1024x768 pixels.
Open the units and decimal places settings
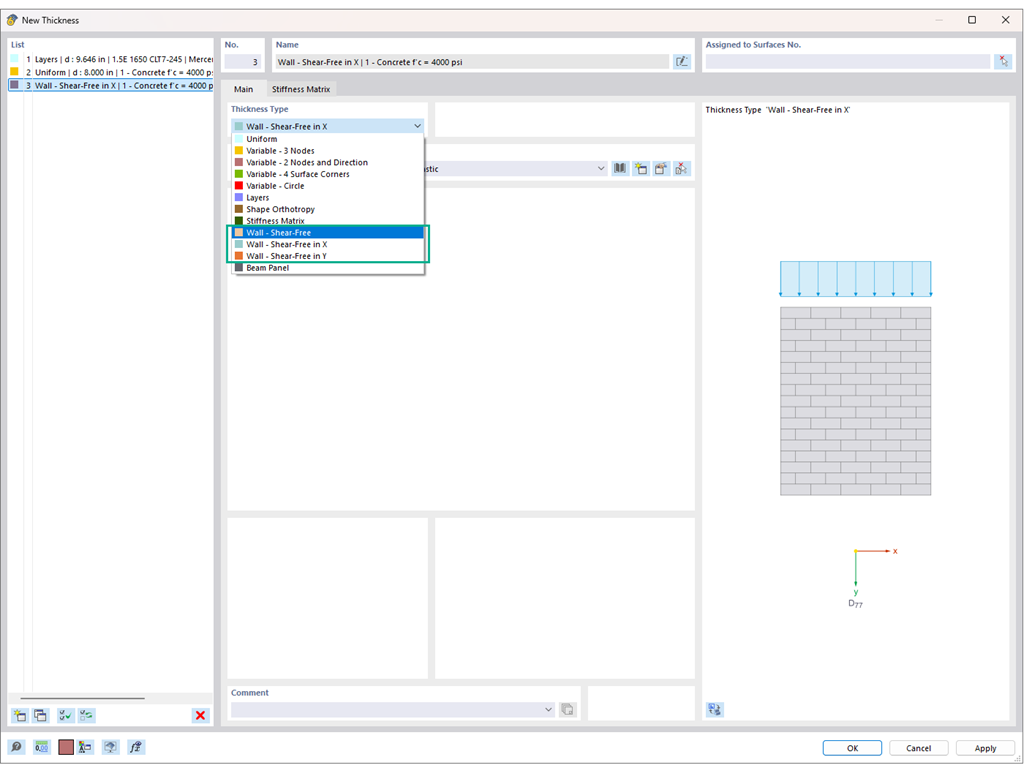click(x=42, y=747)
